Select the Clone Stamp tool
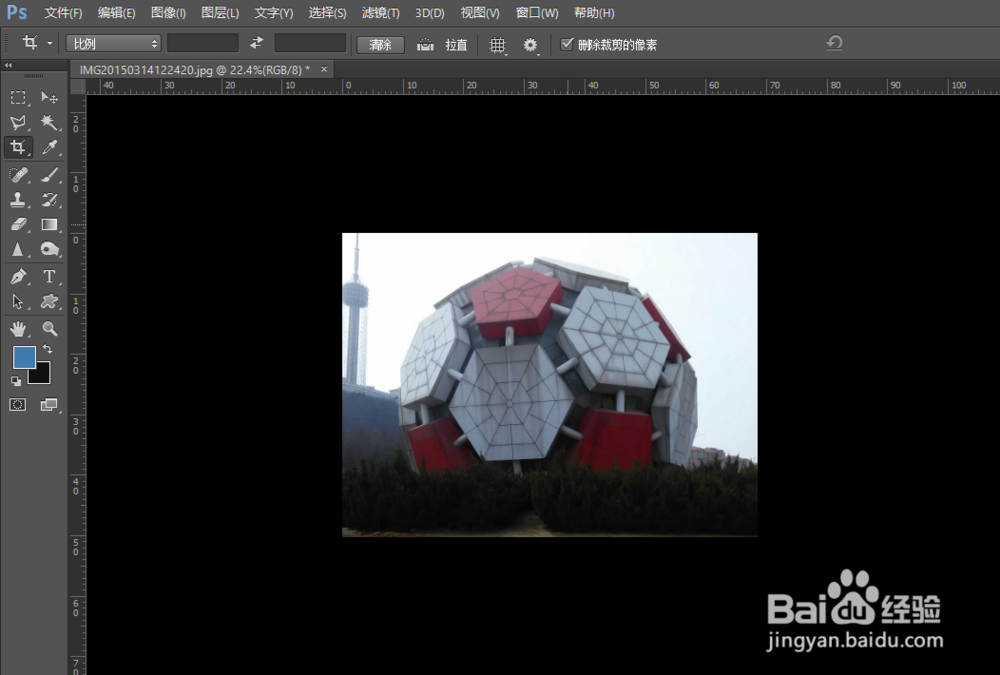 (x=18, y=200)
